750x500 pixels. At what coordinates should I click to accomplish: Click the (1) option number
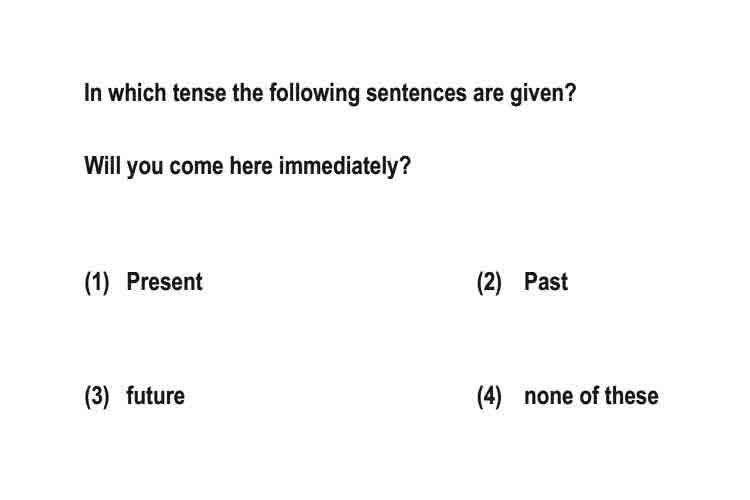(x=97, y=282)
